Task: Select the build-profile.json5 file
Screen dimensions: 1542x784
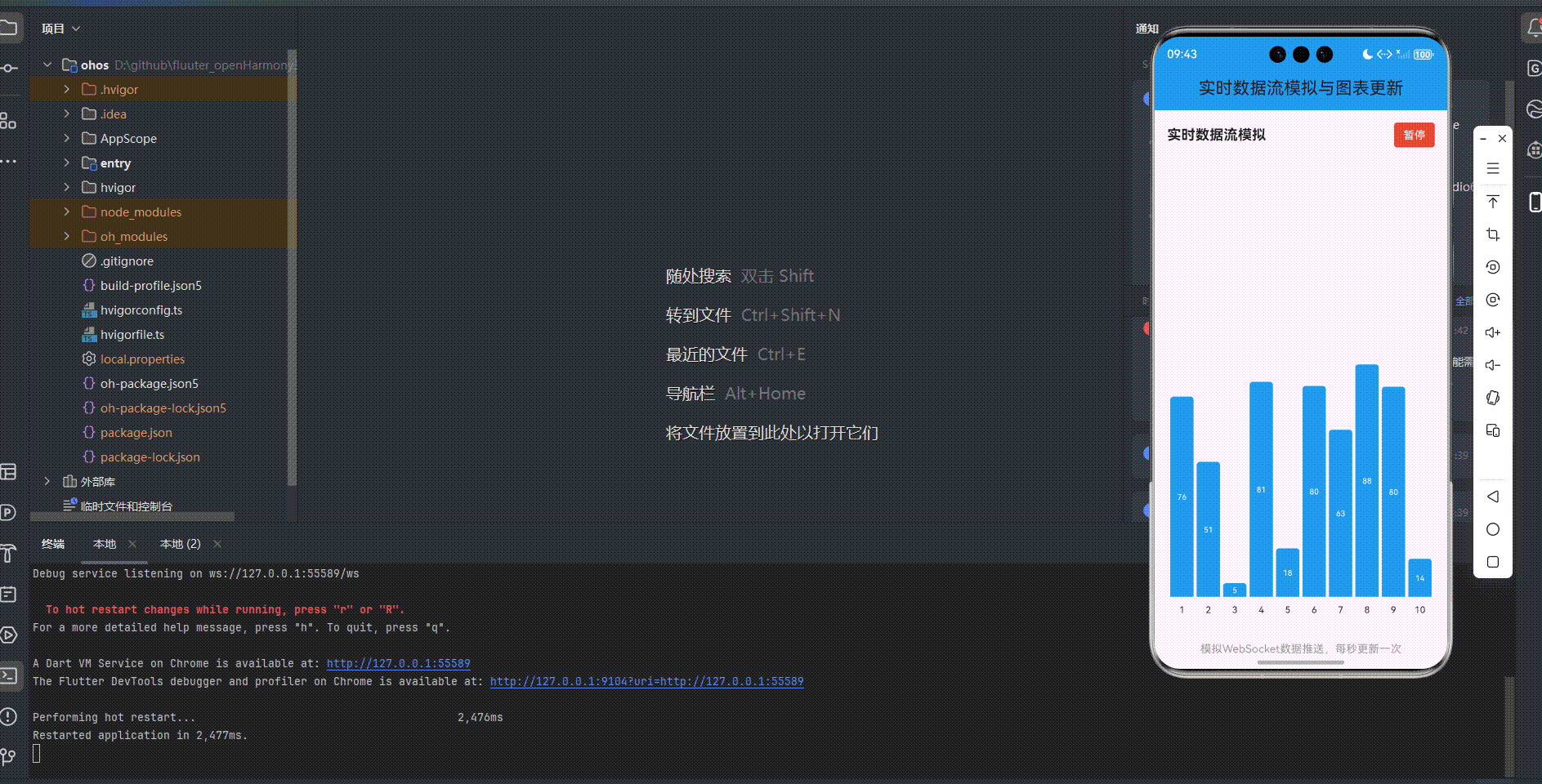Action: pyautogui.click(x=151, y=285)
